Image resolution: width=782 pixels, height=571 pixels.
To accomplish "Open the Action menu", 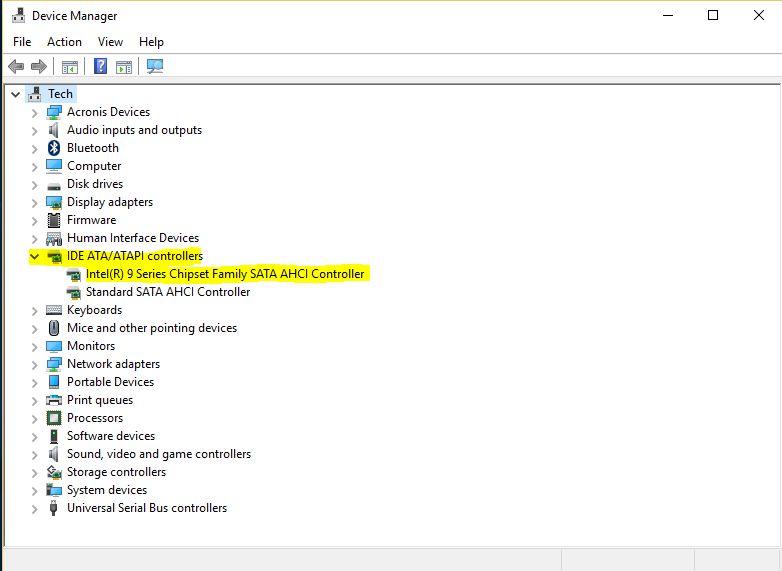I will point(64,42).
